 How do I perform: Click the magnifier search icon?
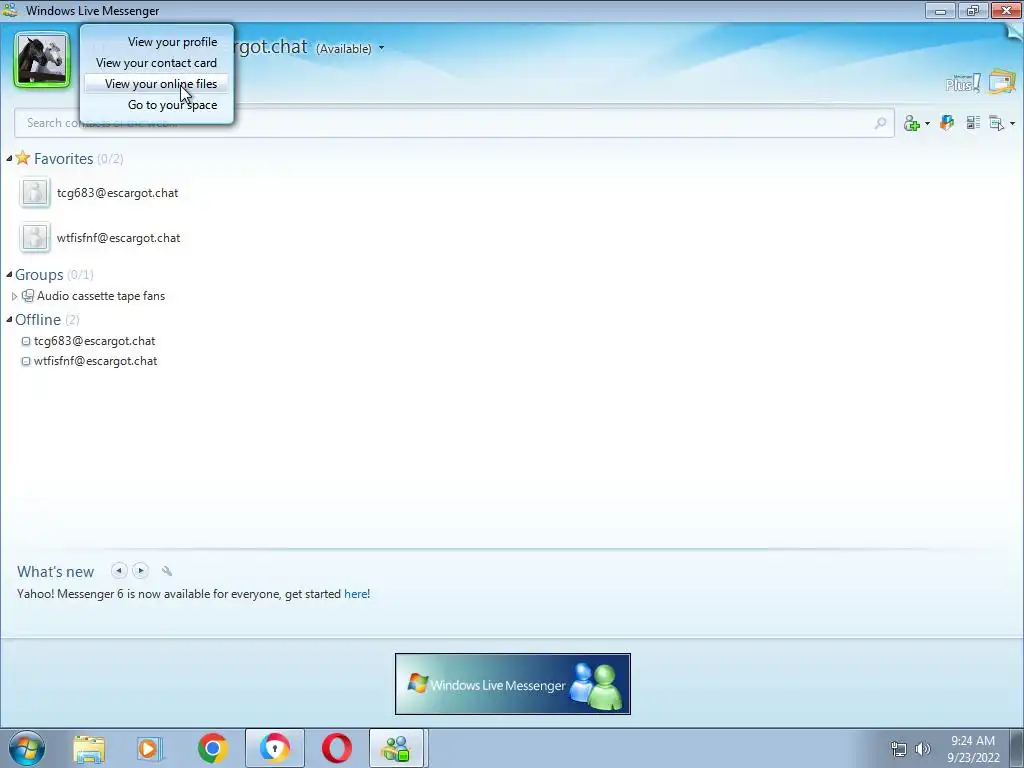coord(880,123)
